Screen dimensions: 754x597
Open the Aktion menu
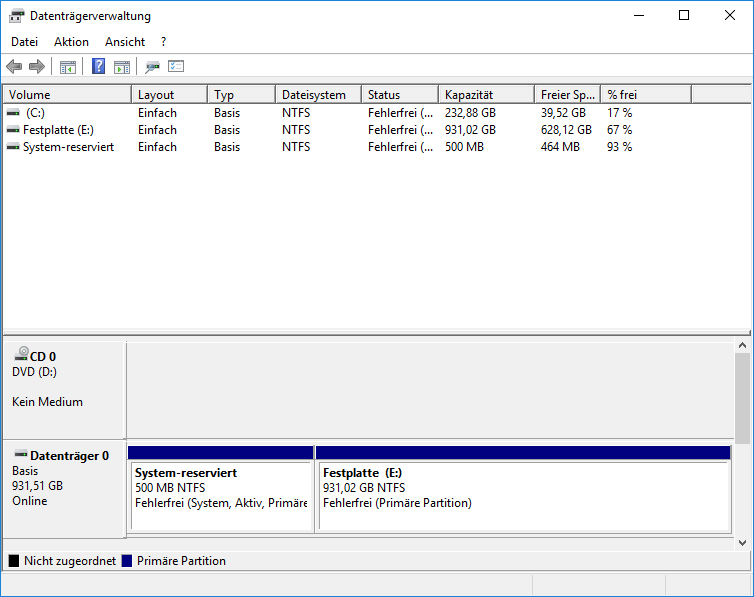(71, 42)
